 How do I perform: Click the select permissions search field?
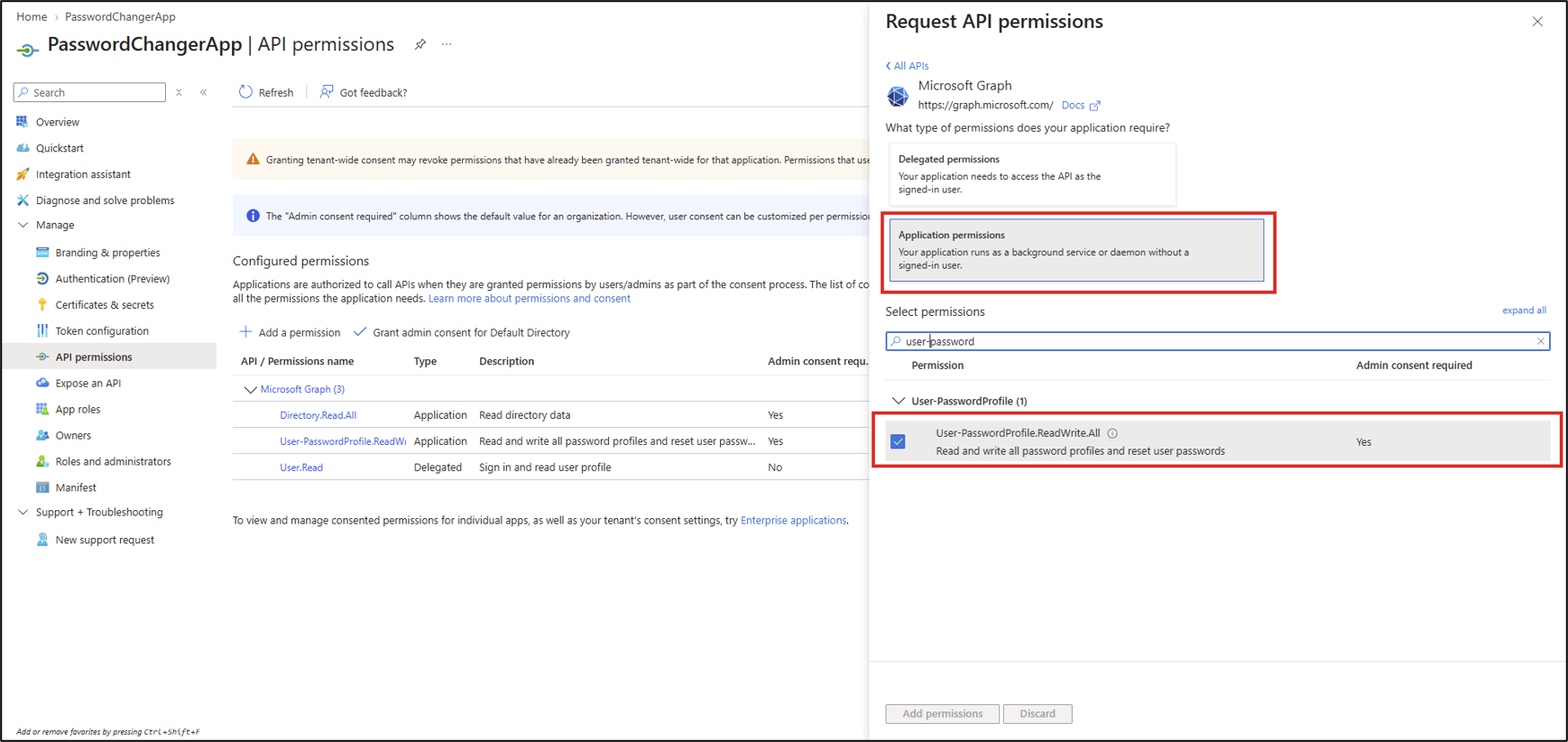tap(1218, 341)
